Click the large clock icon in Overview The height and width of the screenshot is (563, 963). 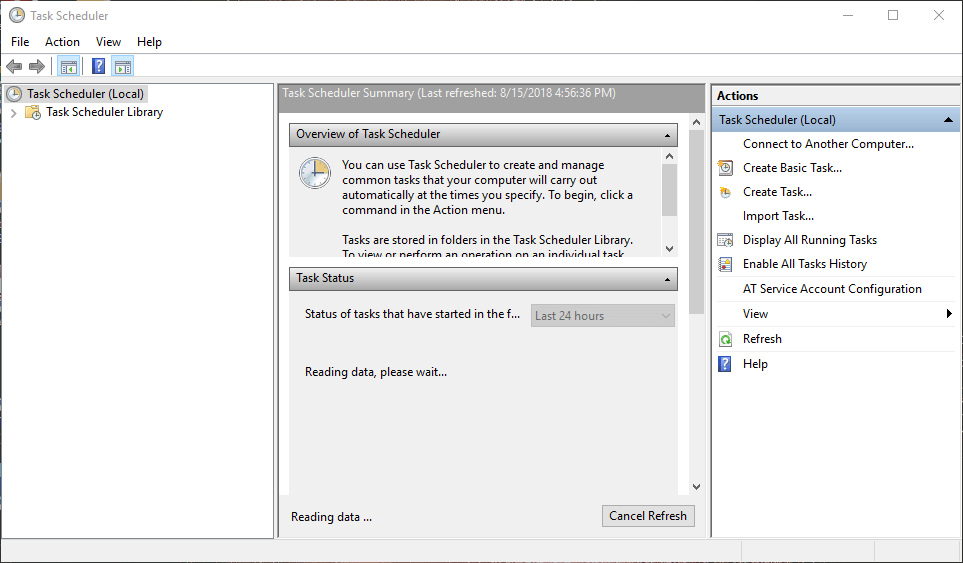(315, 173)
